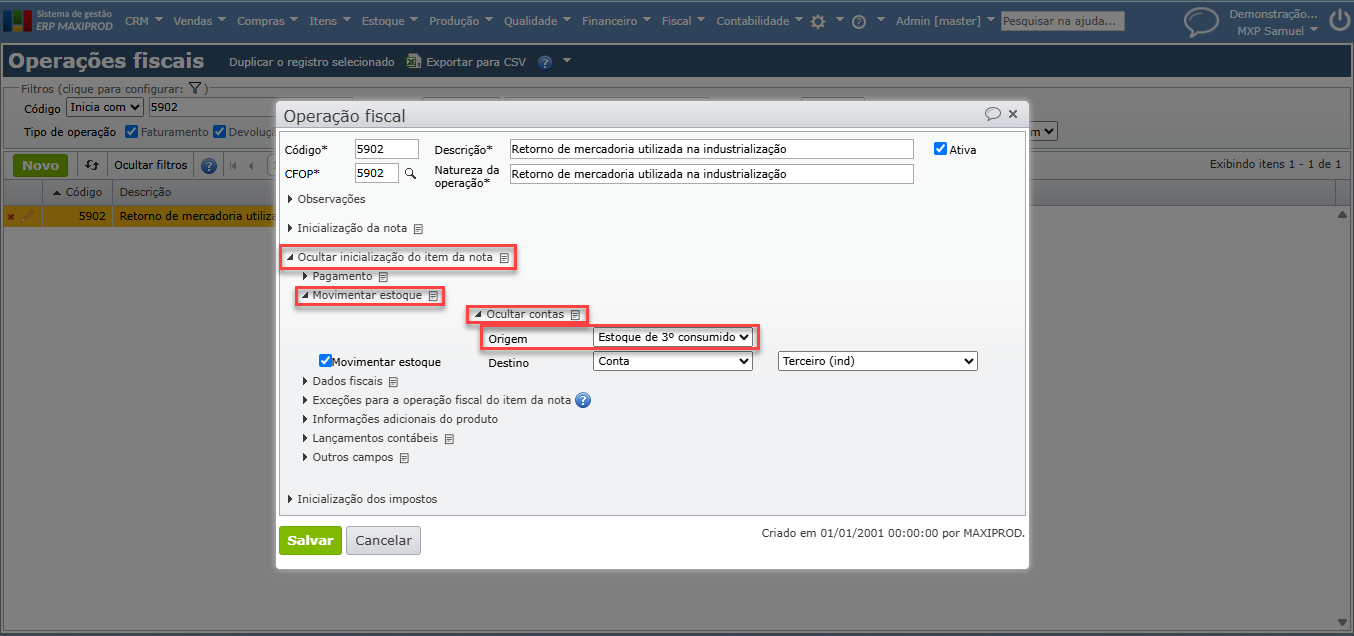Click the Cancelar button
This screenshot has height=636, width=1354.
click(383, 540)
